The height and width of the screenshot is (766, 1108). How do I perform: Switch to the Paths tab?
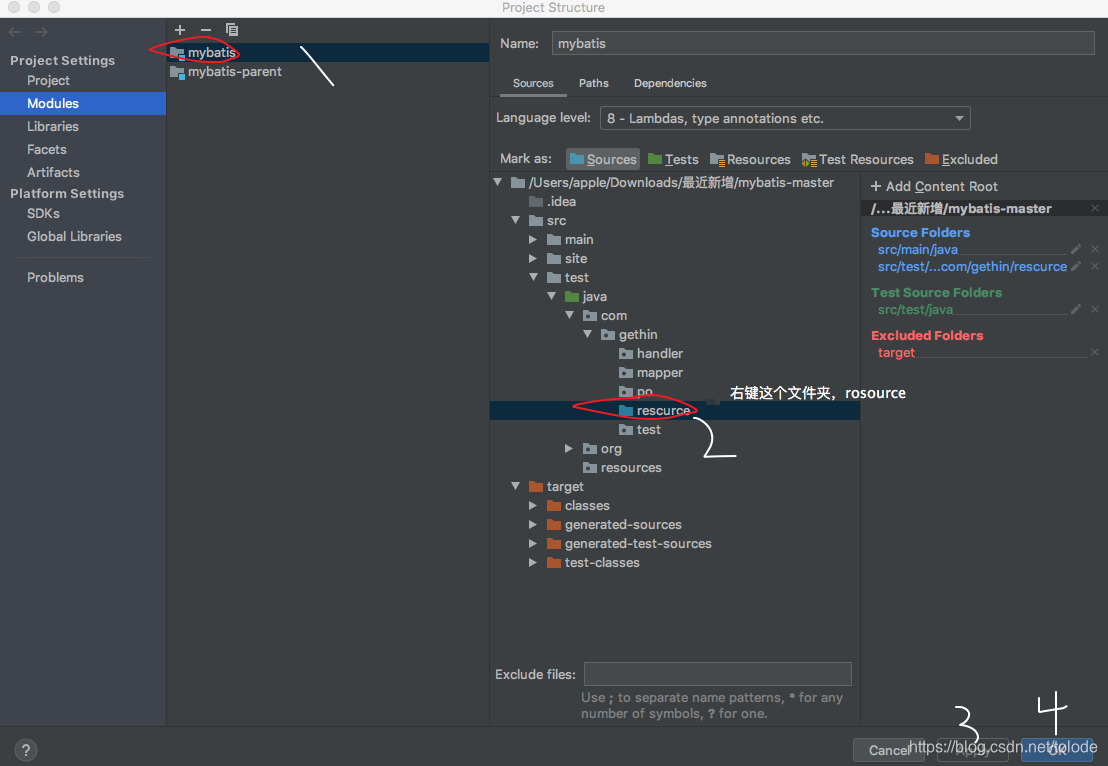click(x=594, y=83)
